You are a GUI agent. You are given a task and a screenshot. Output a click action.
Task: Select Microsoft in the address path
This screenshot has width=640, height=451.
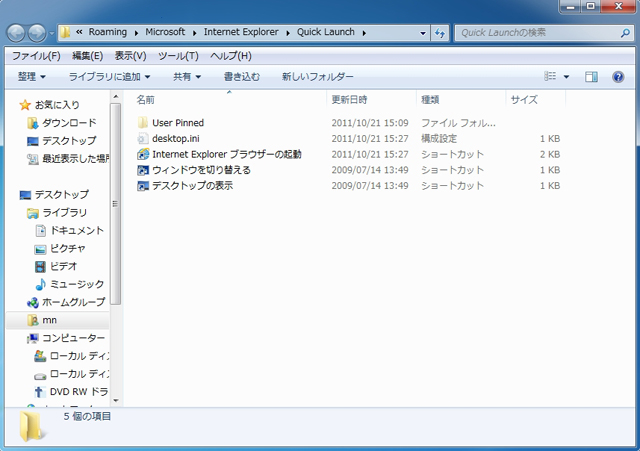point(165,32)
